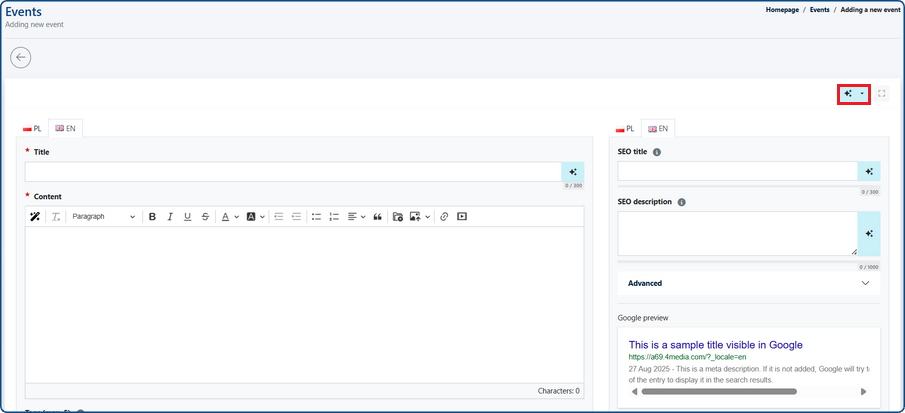Insert a bulleted list
This screenshot has height=413, width=905.
(316, 217)
